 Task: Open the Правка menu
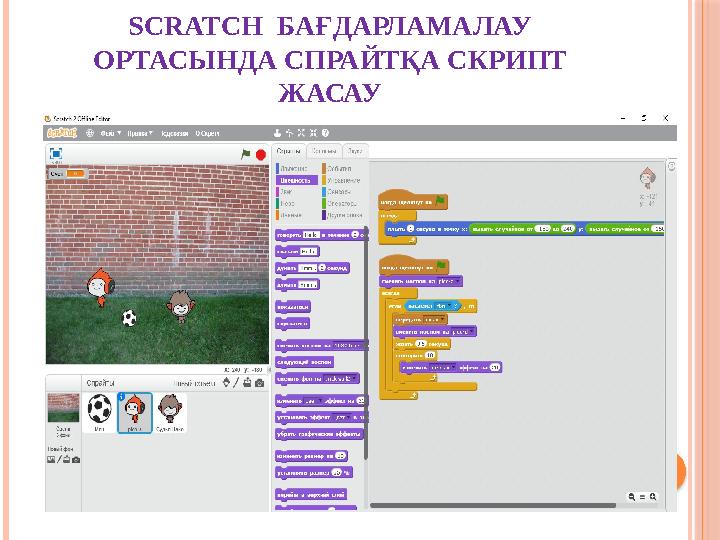(140, 133)
